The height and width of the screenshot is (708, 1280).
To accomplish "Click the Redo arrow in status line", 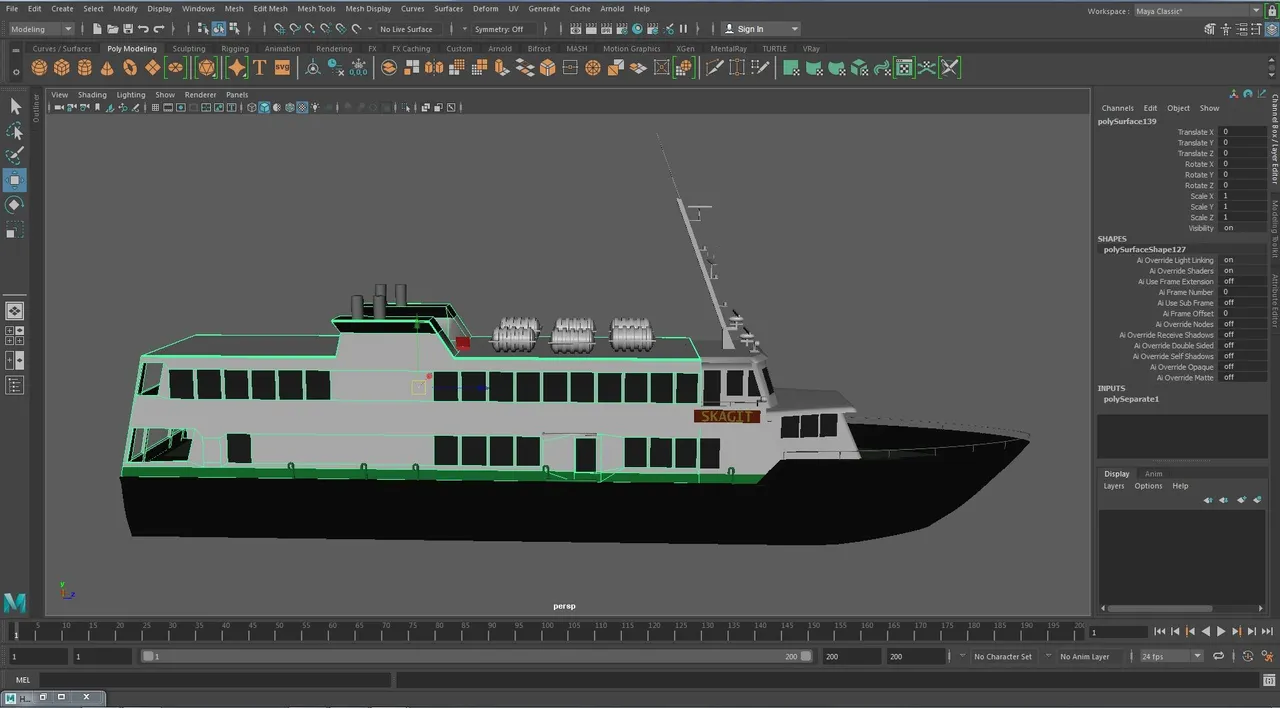I will pyautogui.click(x=159, y=29).
